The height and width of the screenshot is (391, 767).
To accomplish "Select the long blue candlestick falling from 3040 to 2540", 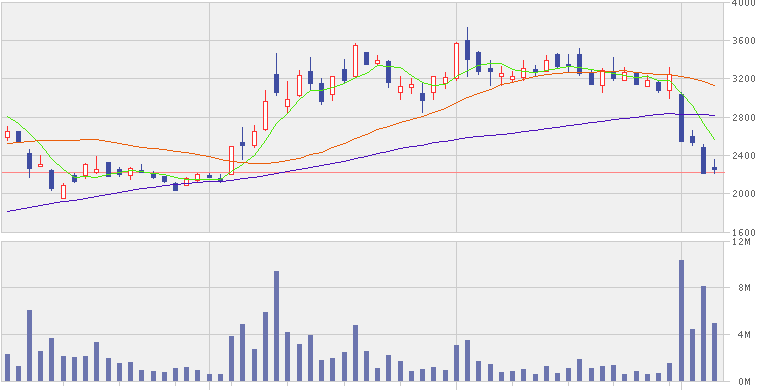I will (681, 118).
